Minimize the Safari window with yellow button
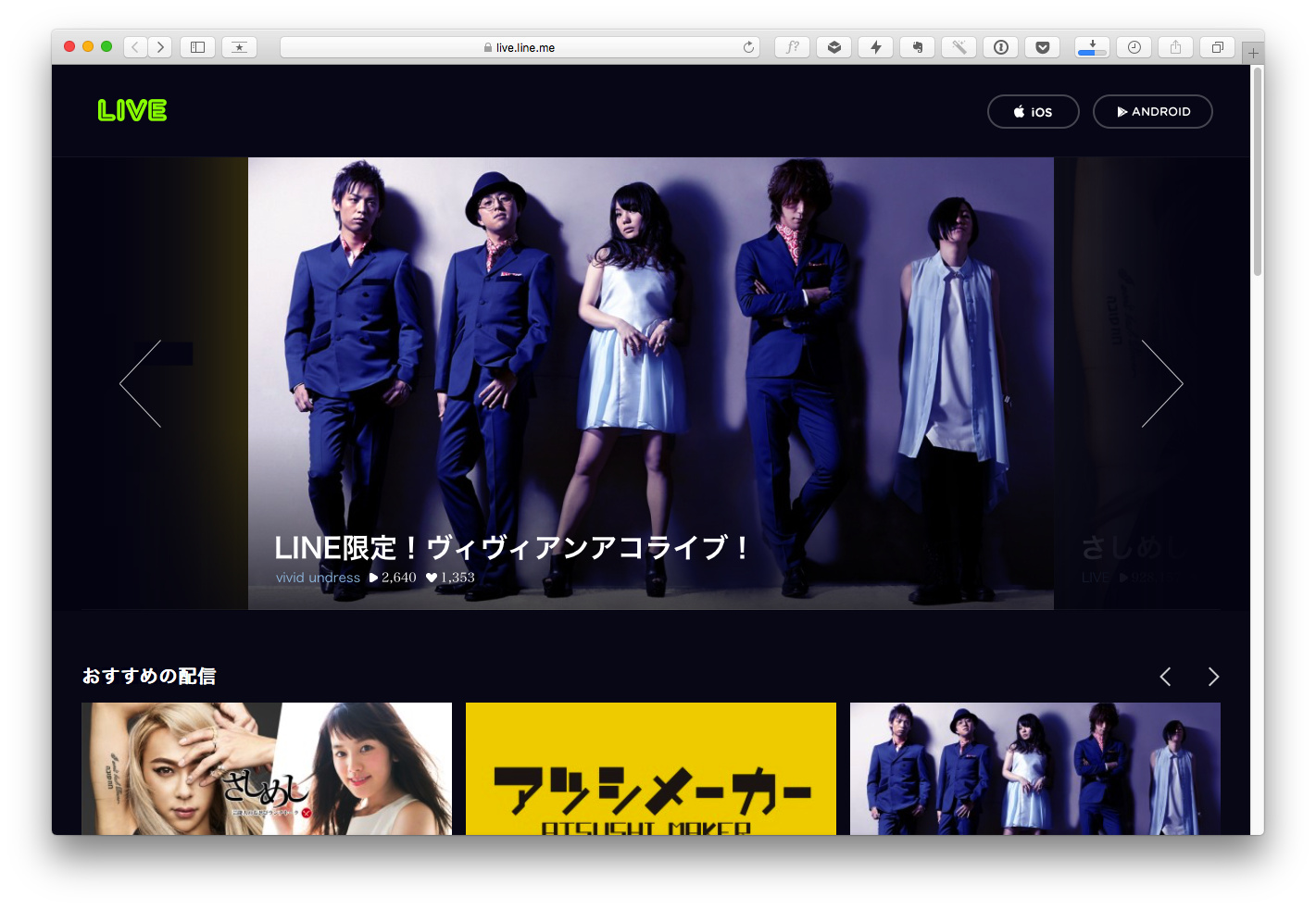 click(88, 46)
